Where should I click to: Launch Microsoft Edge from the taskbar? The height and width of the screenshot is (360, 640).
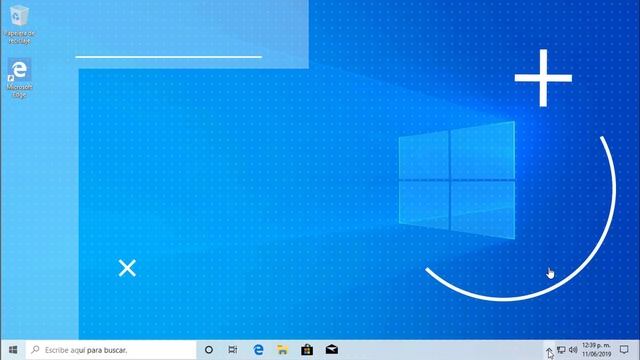[x=258, y=350]
